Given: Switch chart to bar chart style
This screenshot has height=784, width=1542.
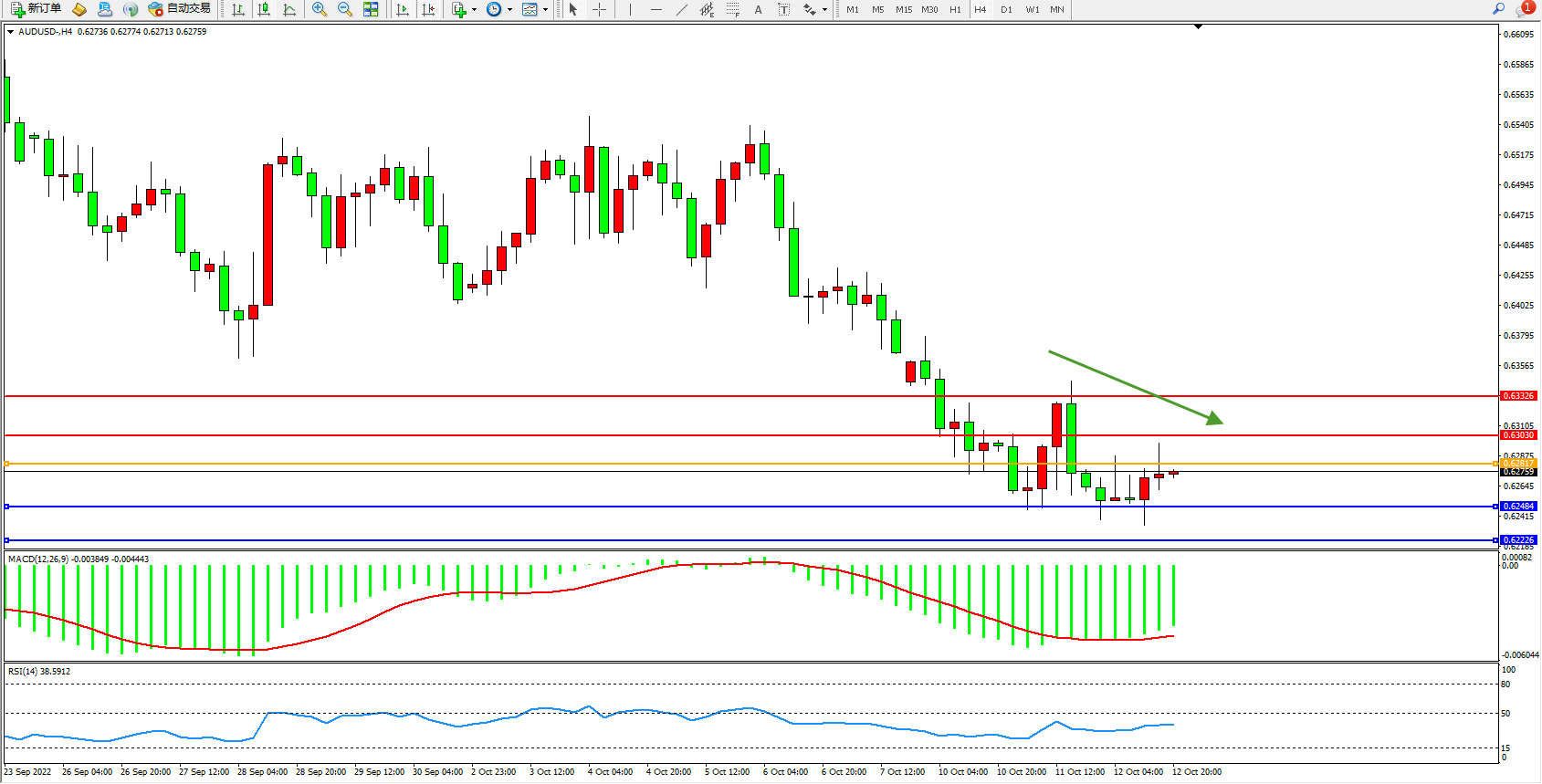Looking at the screenshot, I should point(238,9).
